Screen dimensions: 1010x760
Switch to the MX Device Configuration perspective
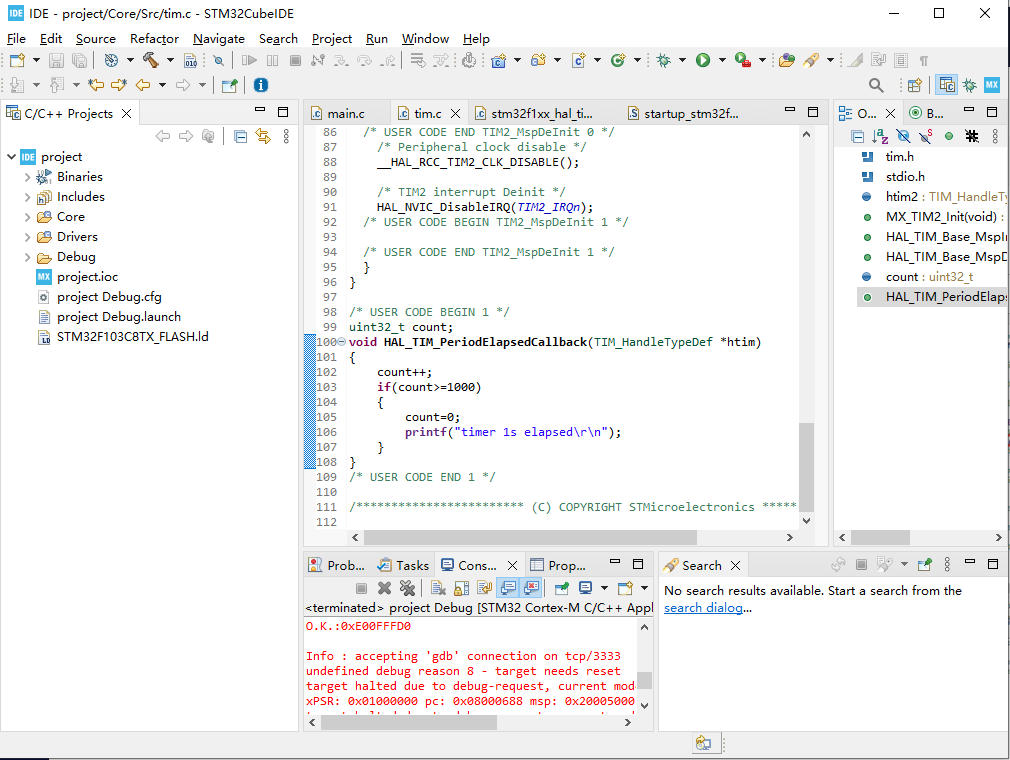992,85
